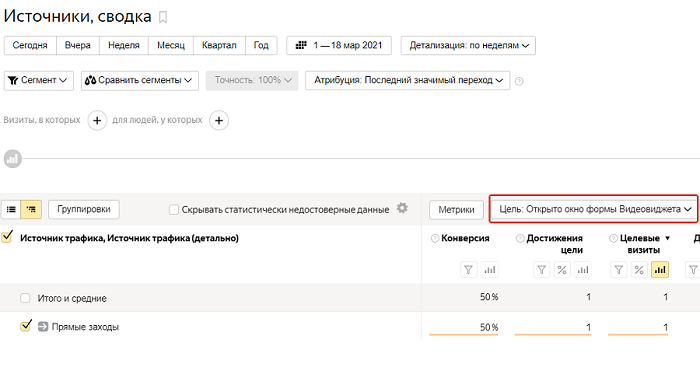Show the collapsed chart icon

12,158
